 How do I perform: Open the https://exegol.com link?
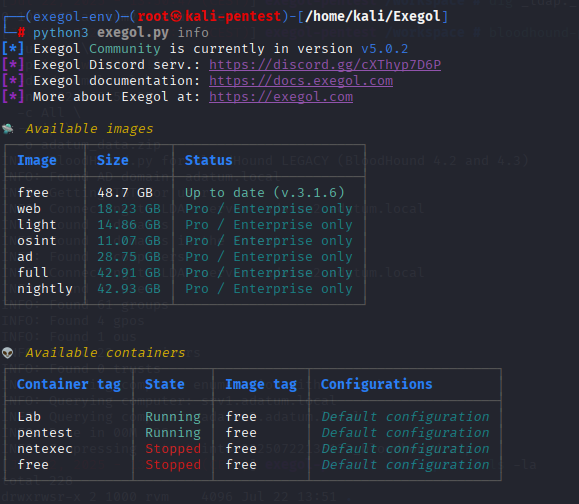click(281, 97)
